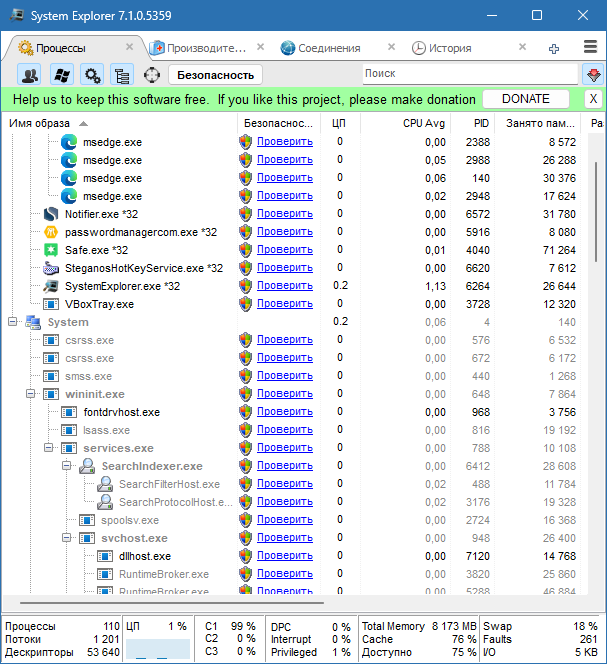Click the Безопасность button
This screenshot has height=664, width=607.
[x=215, y=75]
